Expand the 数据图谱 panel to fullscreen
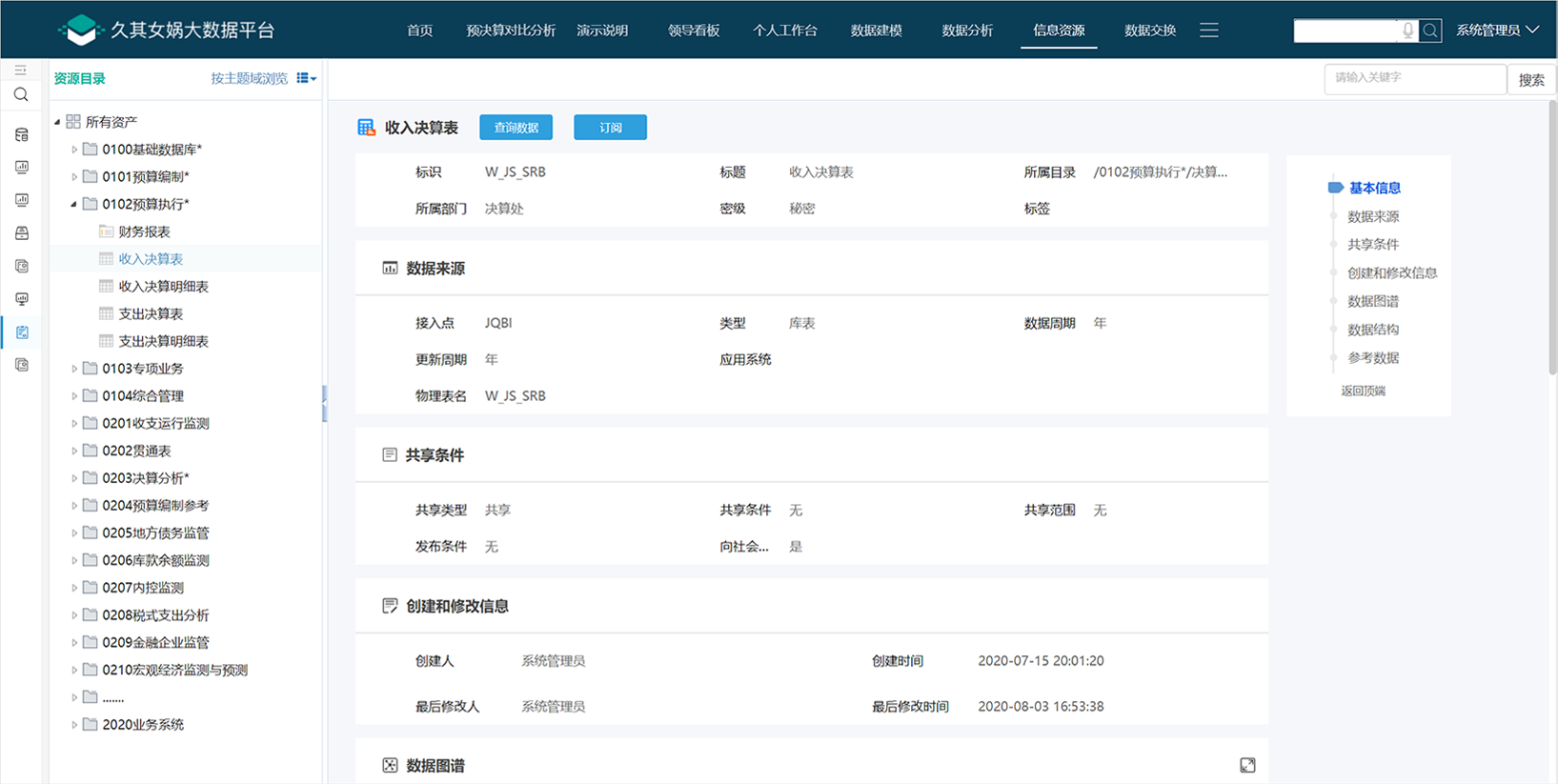The height and width of the screenshot is (784, 1558). tap(1247, 765)
